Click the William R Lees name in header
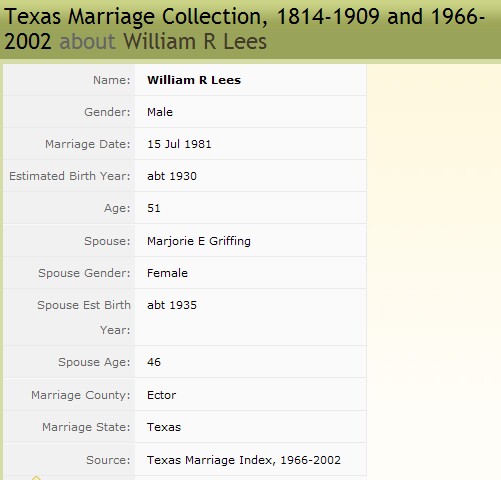501x480 pixels. tap(195, 41)
